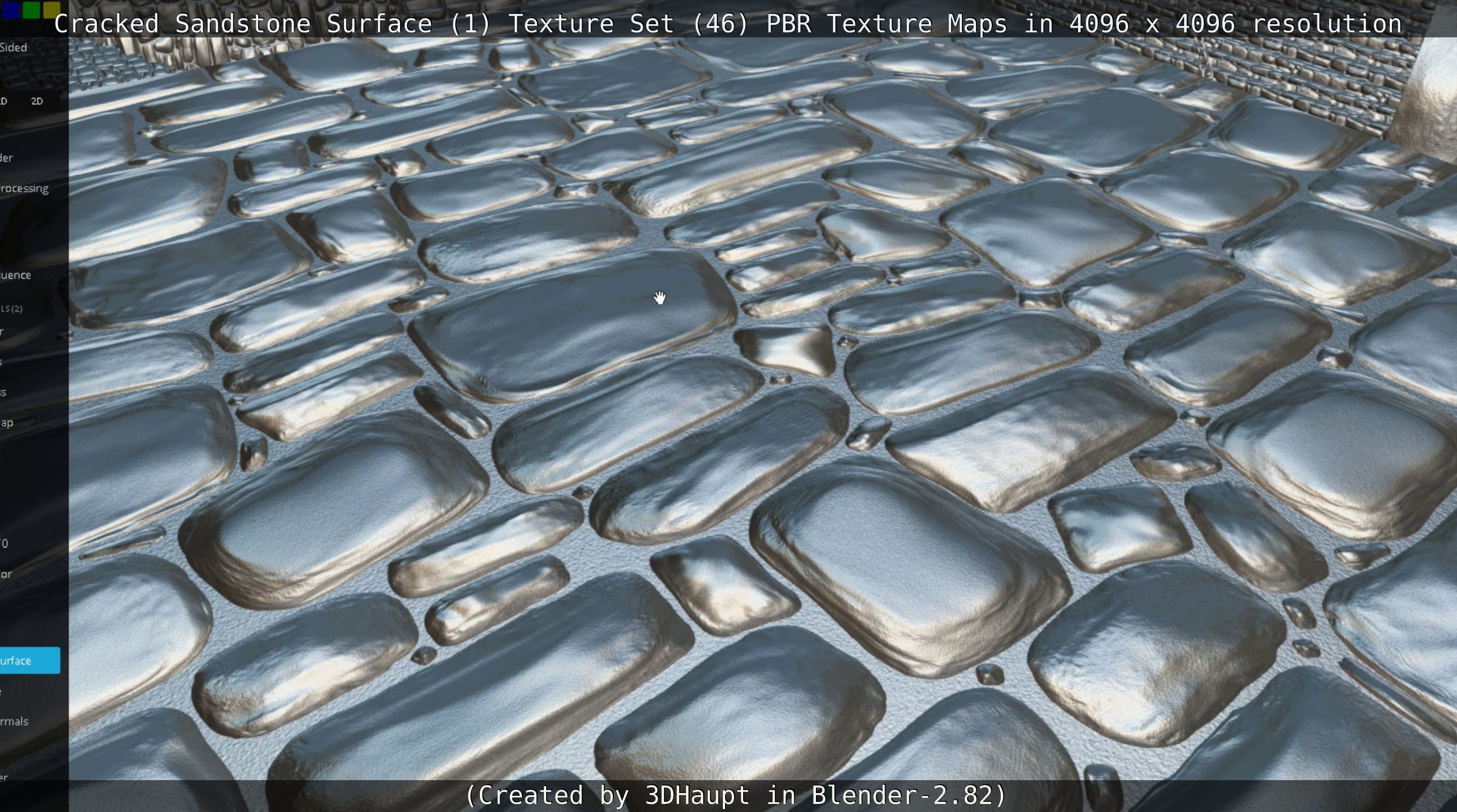Image resolution: width=1457 pixels, height=812 pixels.
Task: Click the yellow square at top-left
Action: [x=52, y=9]
